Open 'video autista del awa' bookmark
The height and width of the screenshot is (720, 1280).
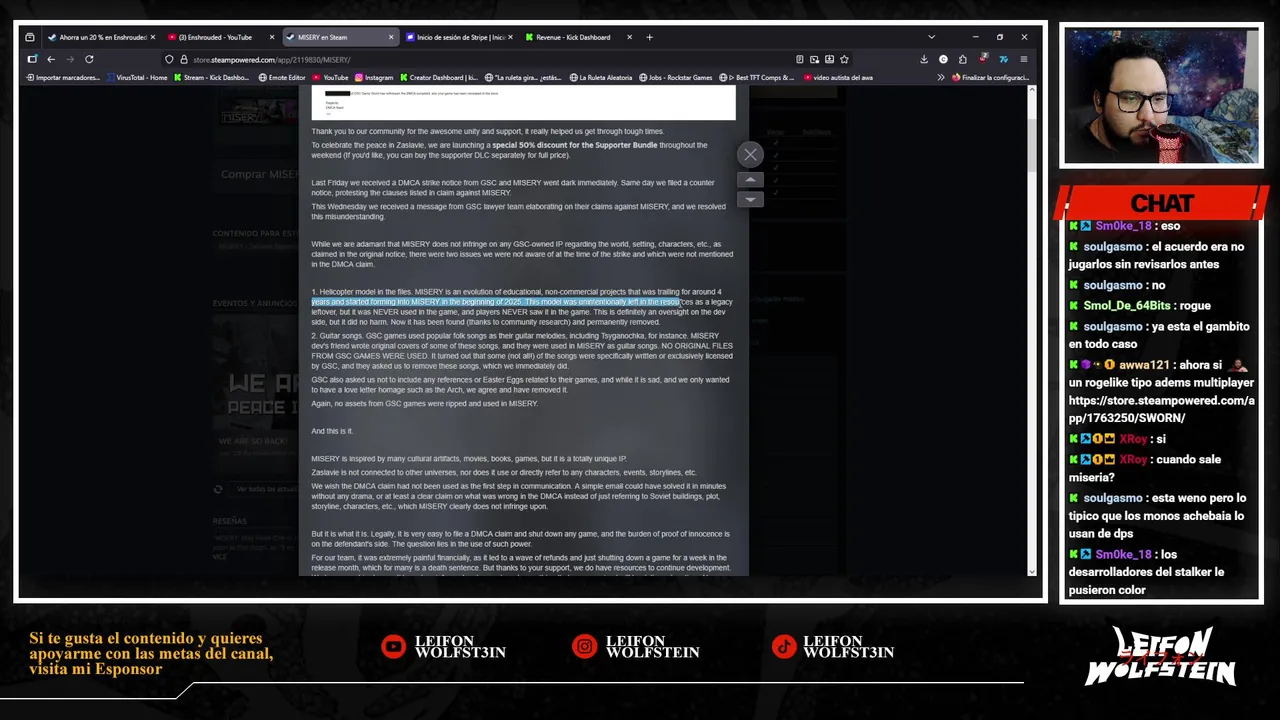pyautogui.click(x=838, y=77)
